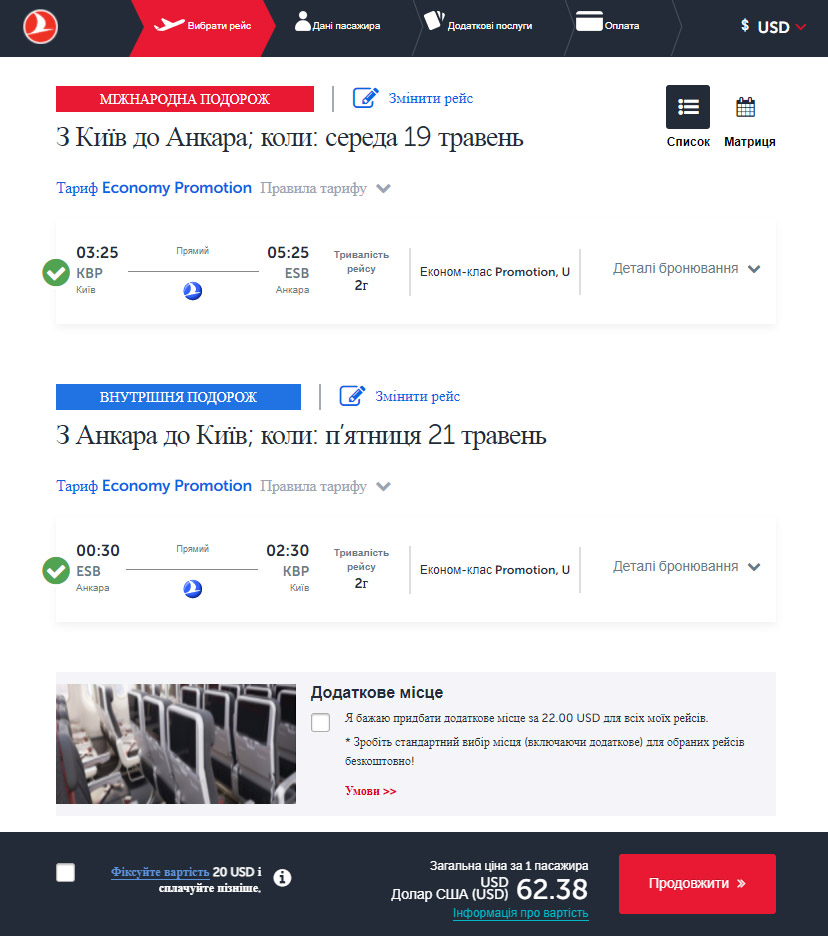Check the Фіксуйте вартість 20 USD box
Screen dimensions: 828x936
(x=66, y=872)
